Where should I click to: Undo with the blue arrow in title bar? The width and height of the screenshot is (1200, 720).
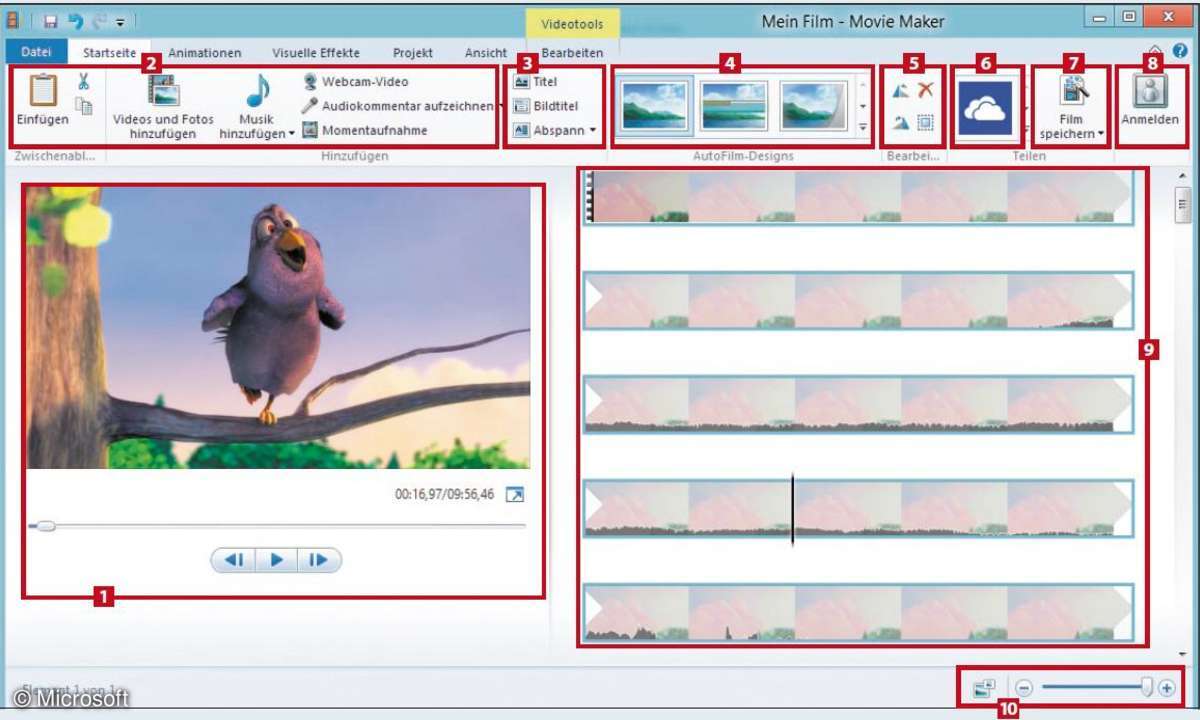[75, 20]
